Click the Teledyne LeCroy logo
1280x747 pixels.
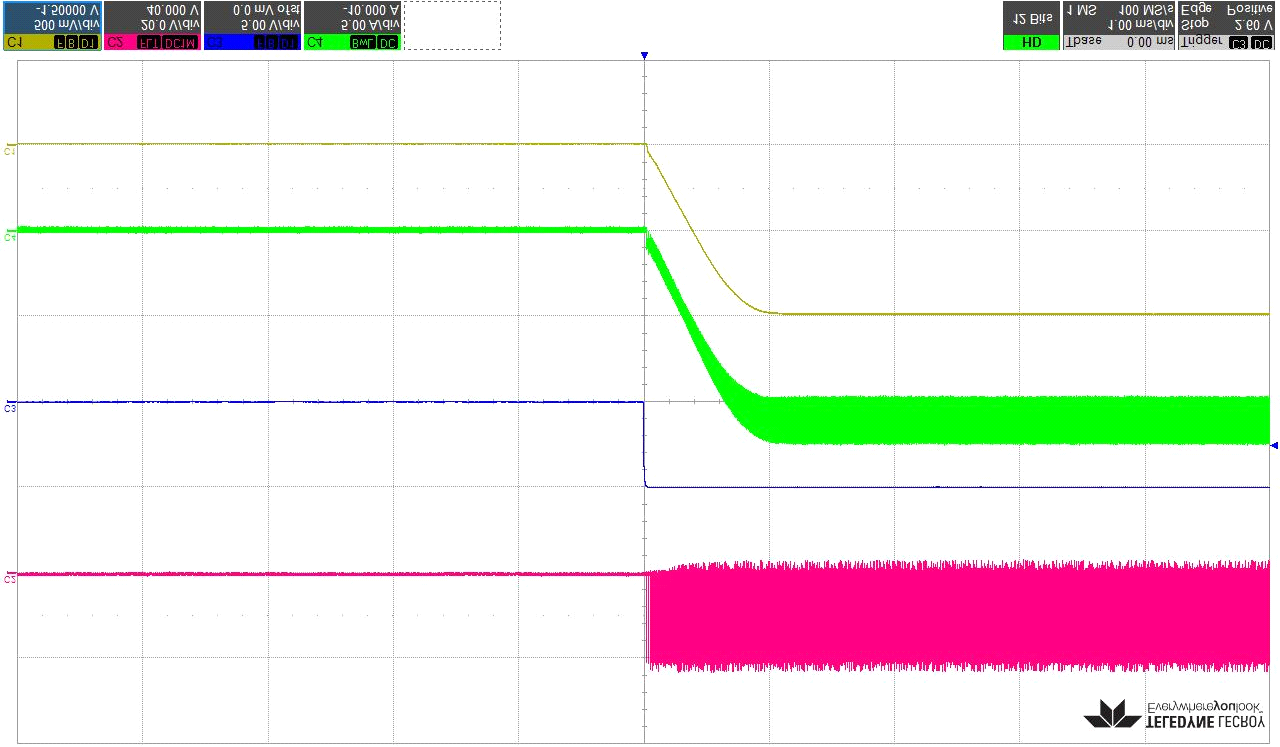1176,713
